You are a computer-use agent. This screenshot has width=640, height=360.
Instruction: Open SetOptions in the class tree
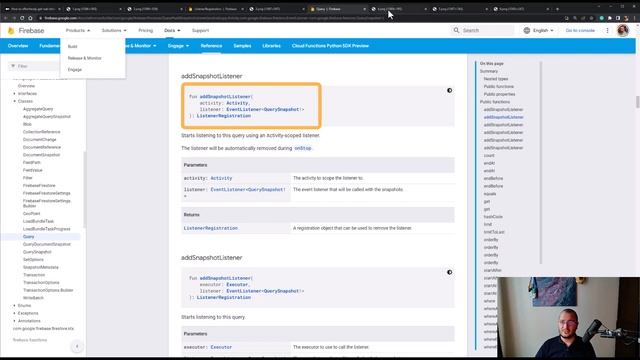(33, 260)
